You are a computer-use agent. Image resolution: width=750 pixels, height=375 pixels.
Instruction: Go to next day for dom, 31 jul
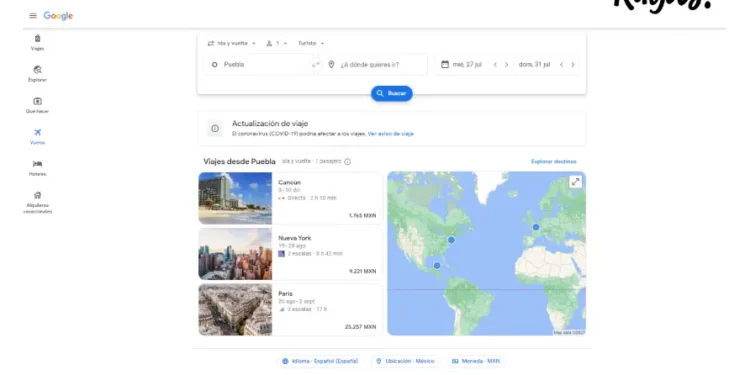pyautogui.click(x=573, y=65)
